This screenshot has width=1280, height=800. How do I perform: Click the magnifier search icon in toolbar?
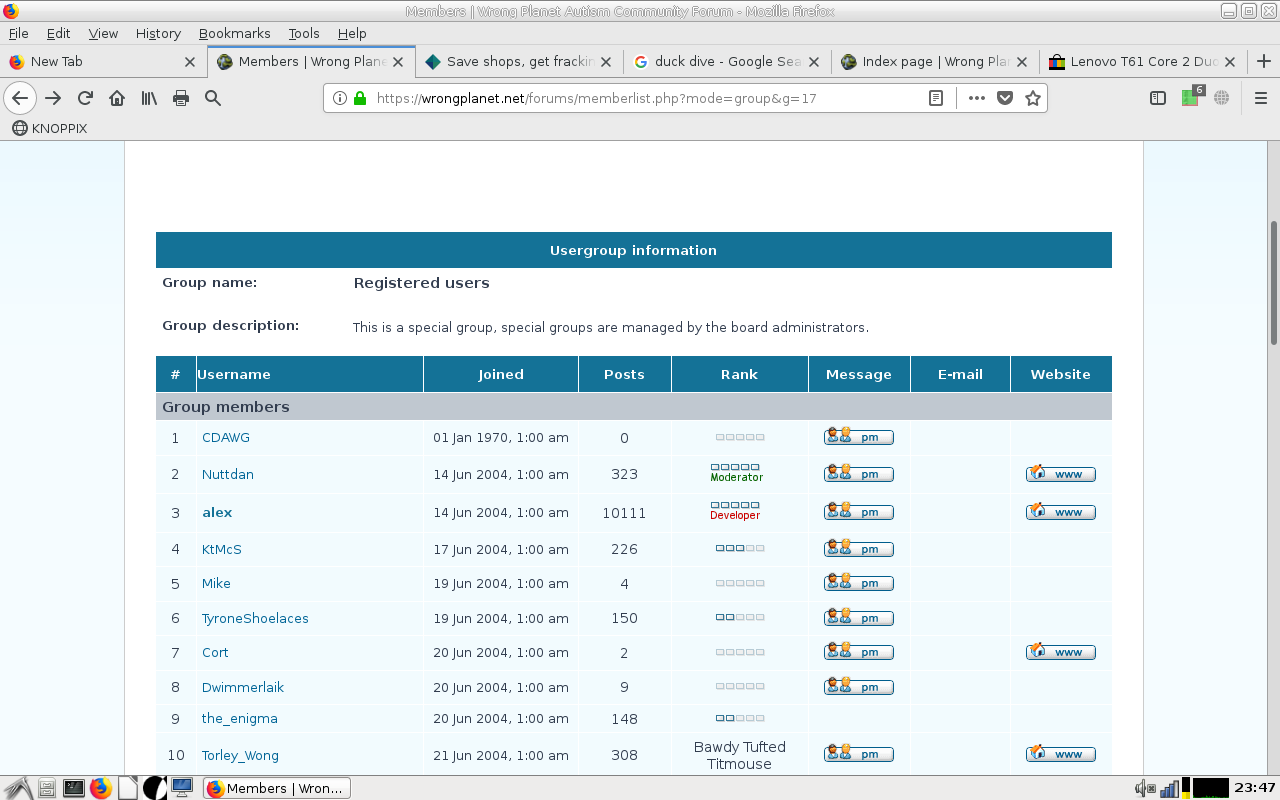tap(213, 98)
